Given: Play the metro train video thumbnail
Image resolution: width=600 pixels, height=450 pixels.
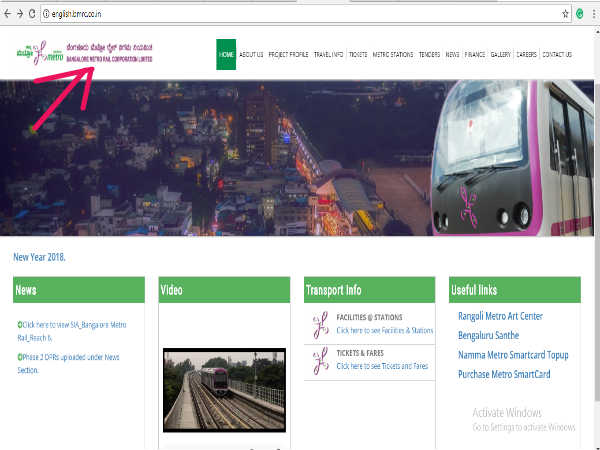Looking at the screenshot, I should coord(224,390).
